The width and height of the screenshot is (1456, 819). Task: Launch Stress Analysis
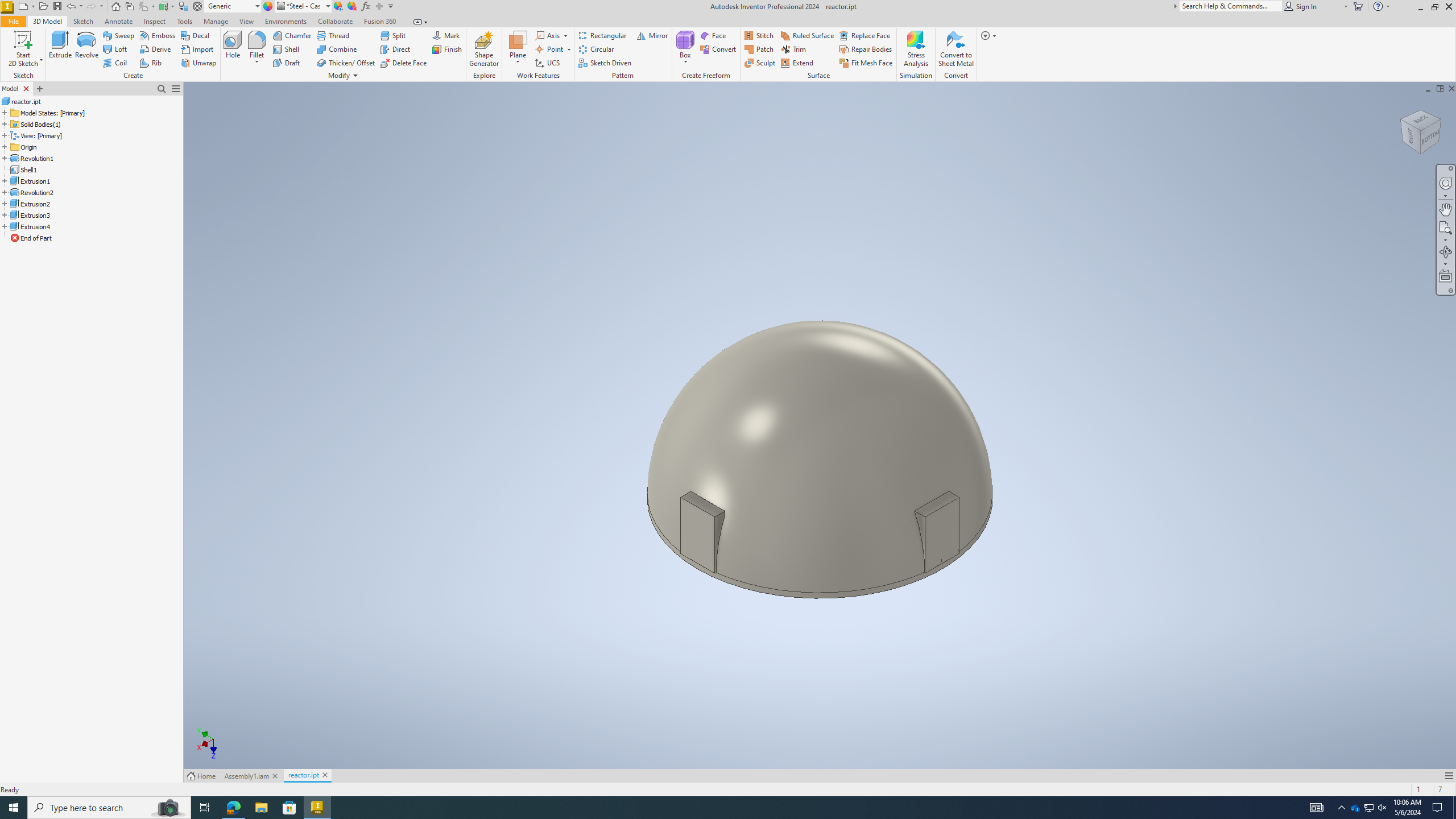(x=916, y=49)
